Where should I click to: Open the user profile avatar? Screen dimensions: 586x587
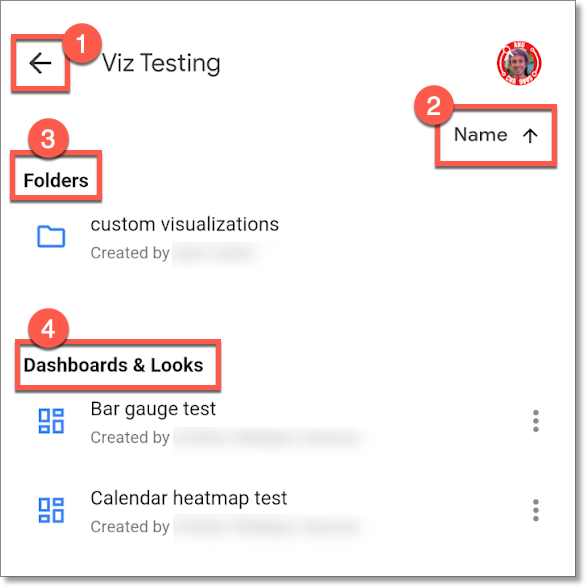point(519,63)
